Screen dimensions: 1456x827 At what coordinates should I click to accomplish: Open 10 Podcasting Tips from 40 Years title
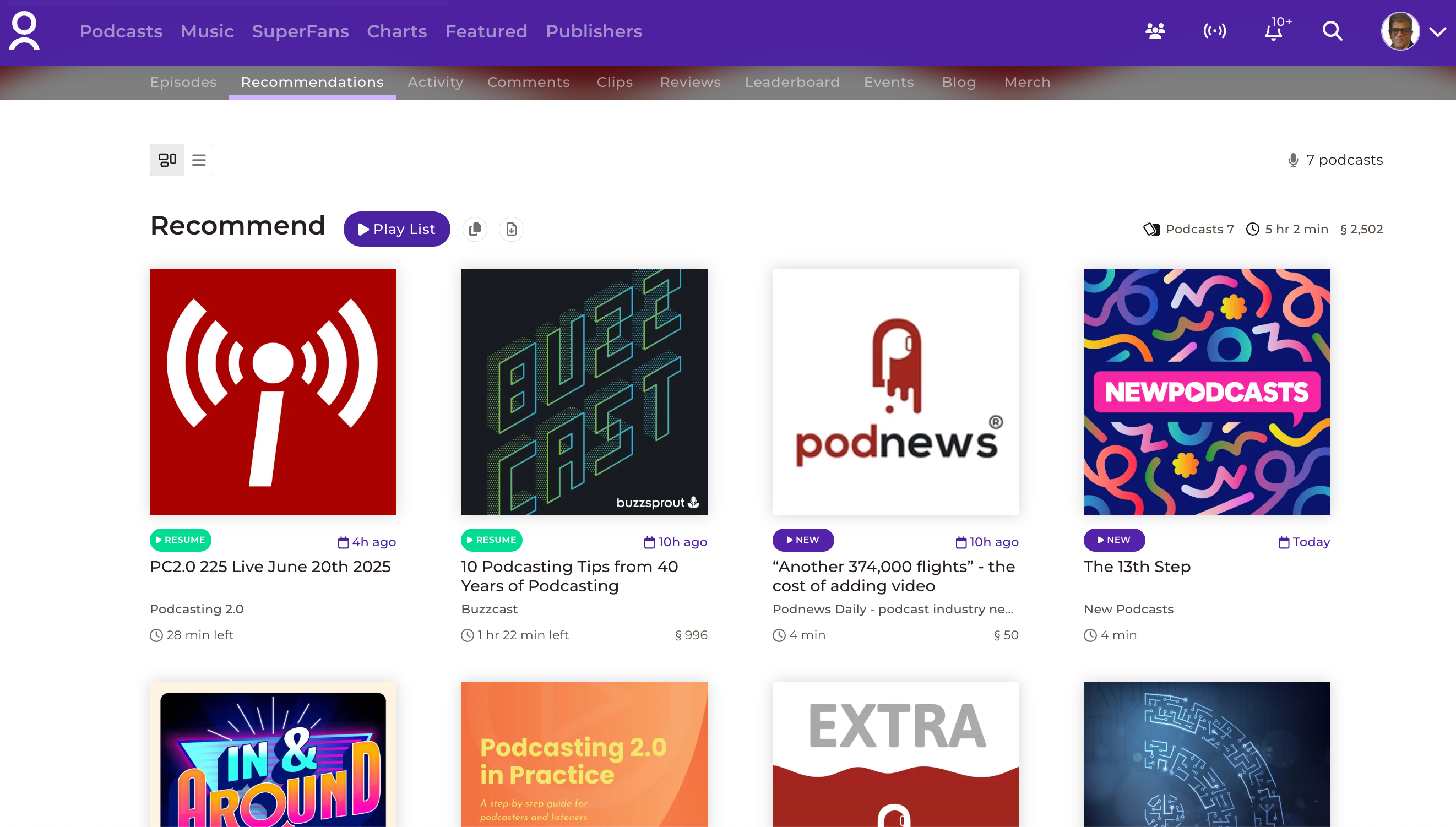569,576
